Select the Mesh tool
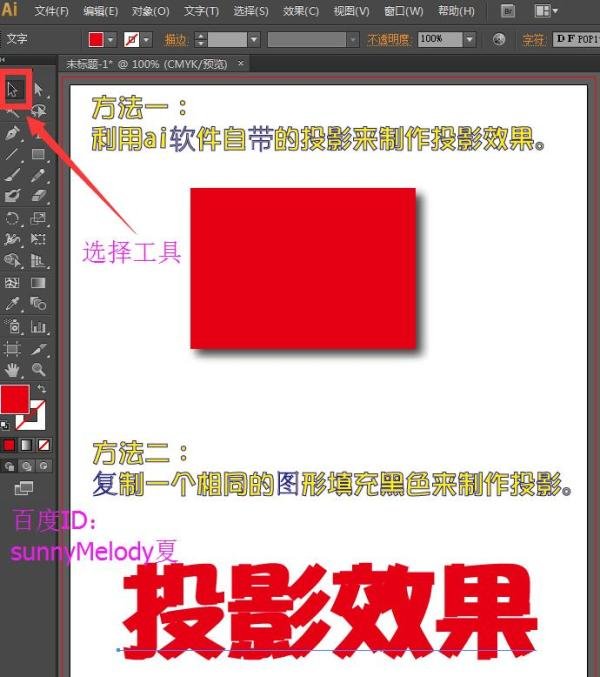Viewport: 600px width, 677px height. click(13, 283)
